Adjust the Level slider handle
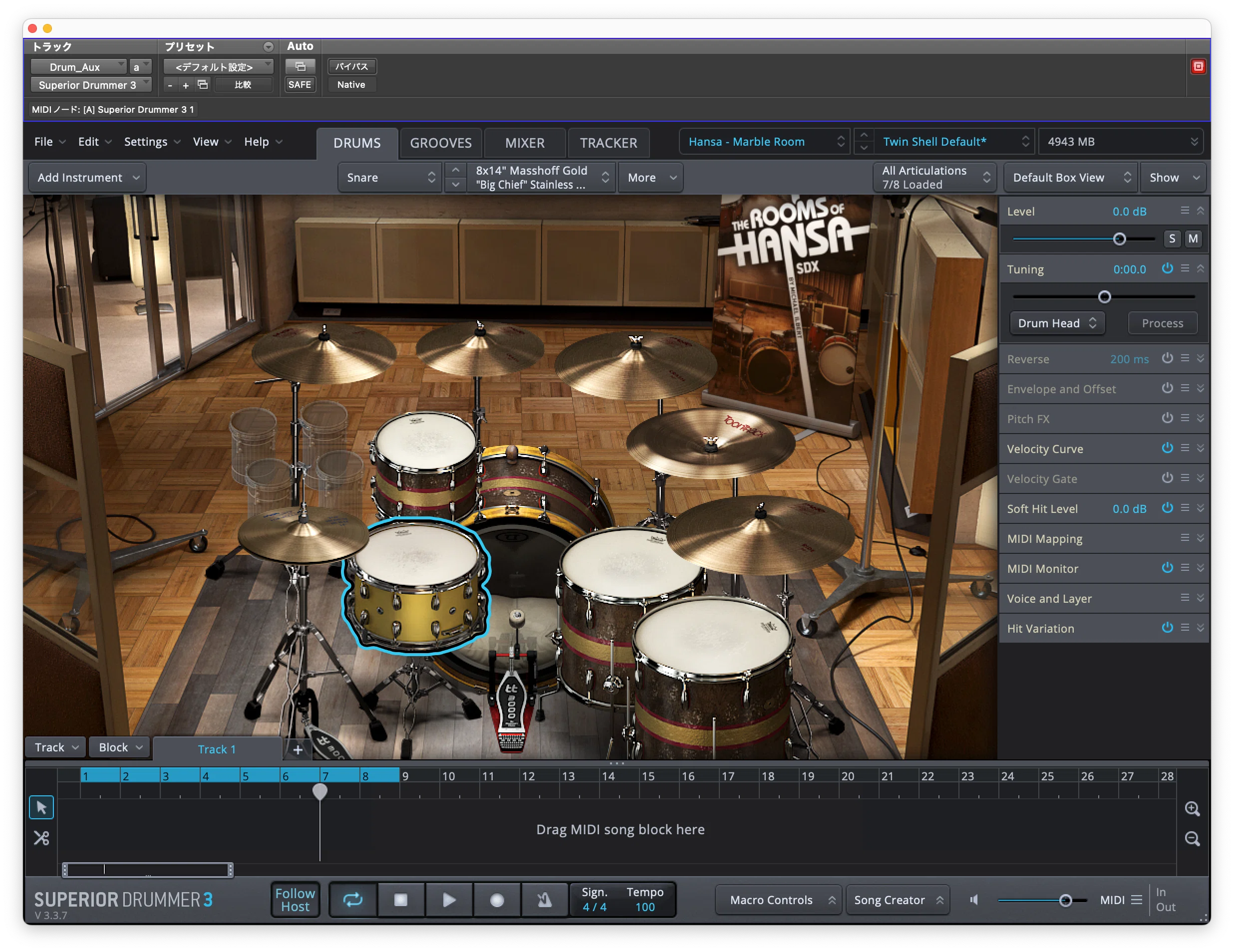Viewport: 1234px width, 952px height. pos(1119,239)
